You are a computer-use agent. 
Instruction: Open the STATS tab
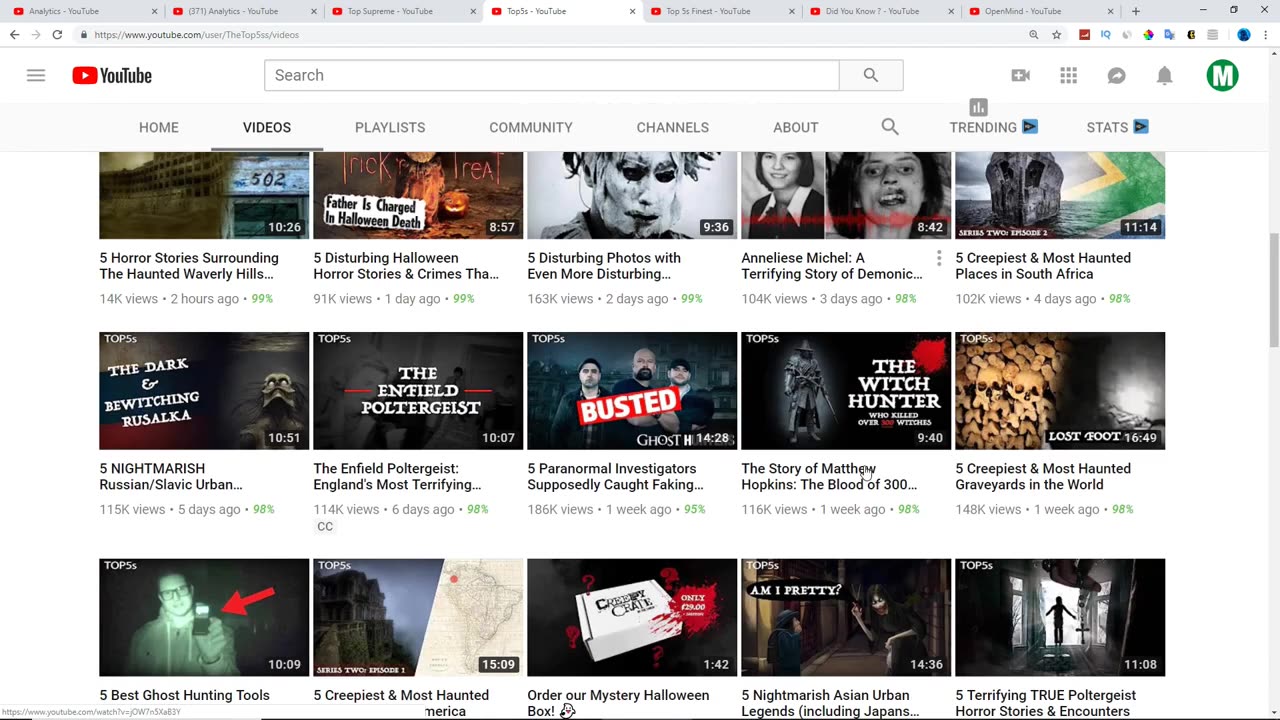[x=1117, y=127]
